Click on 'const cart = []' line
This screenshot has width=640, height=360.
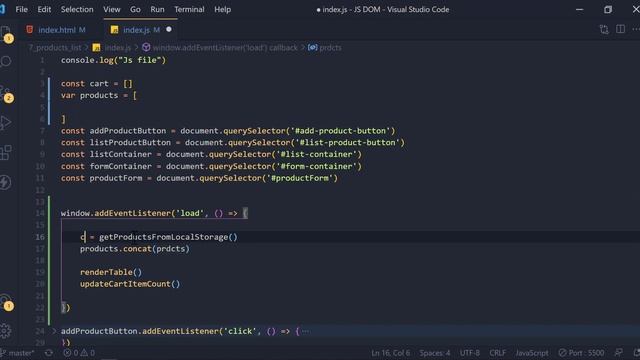click(x=97, y=84)
